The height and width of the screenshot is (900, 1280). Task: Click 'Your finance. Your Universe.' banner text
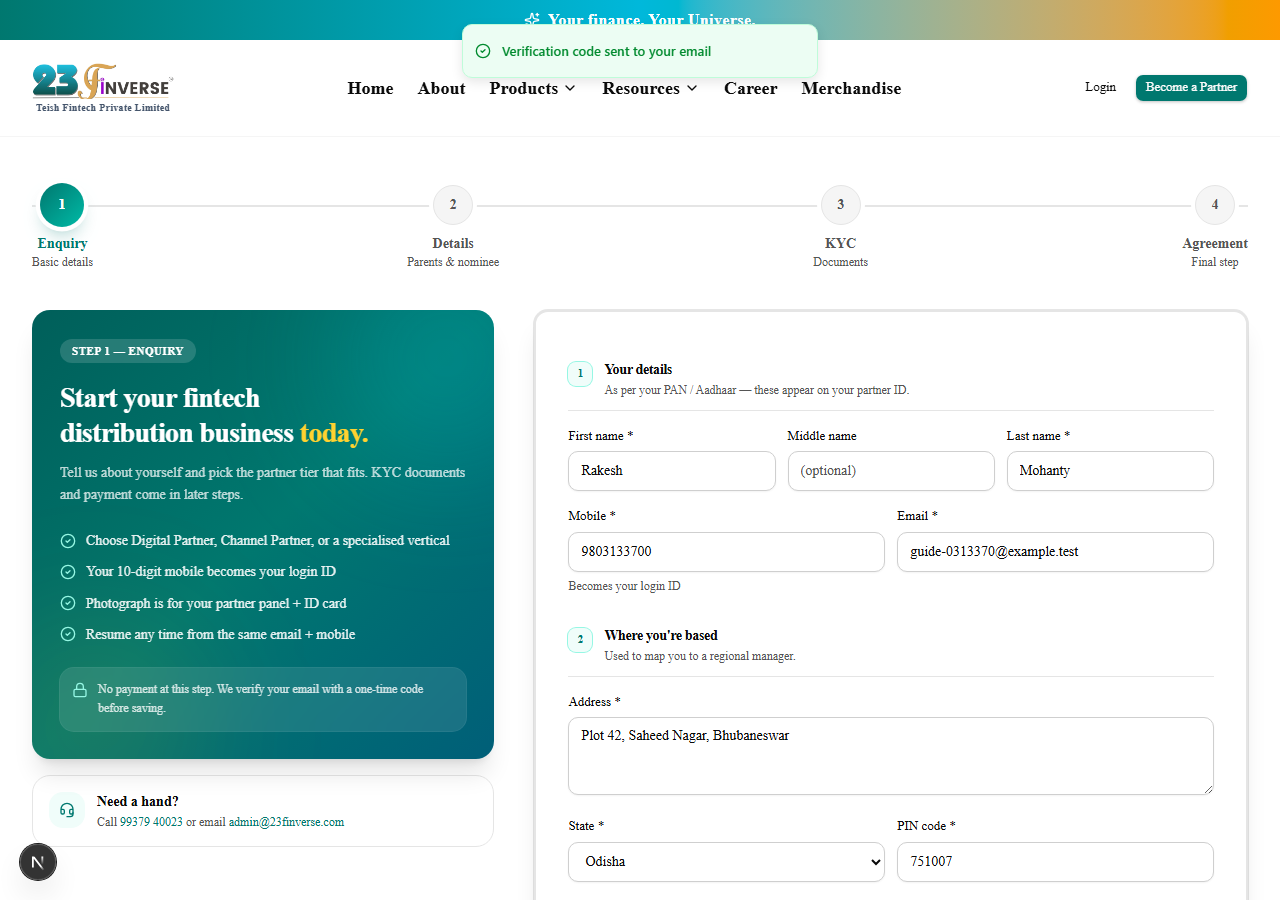coord(651,20)
